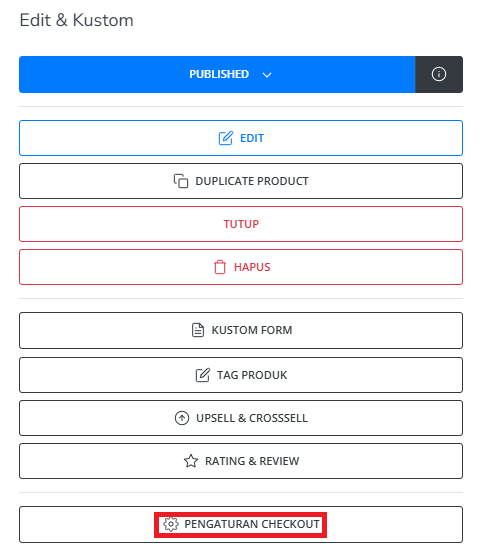Click the Tag Produk pencil icon
481x552 pixels.
pos(203,375)
